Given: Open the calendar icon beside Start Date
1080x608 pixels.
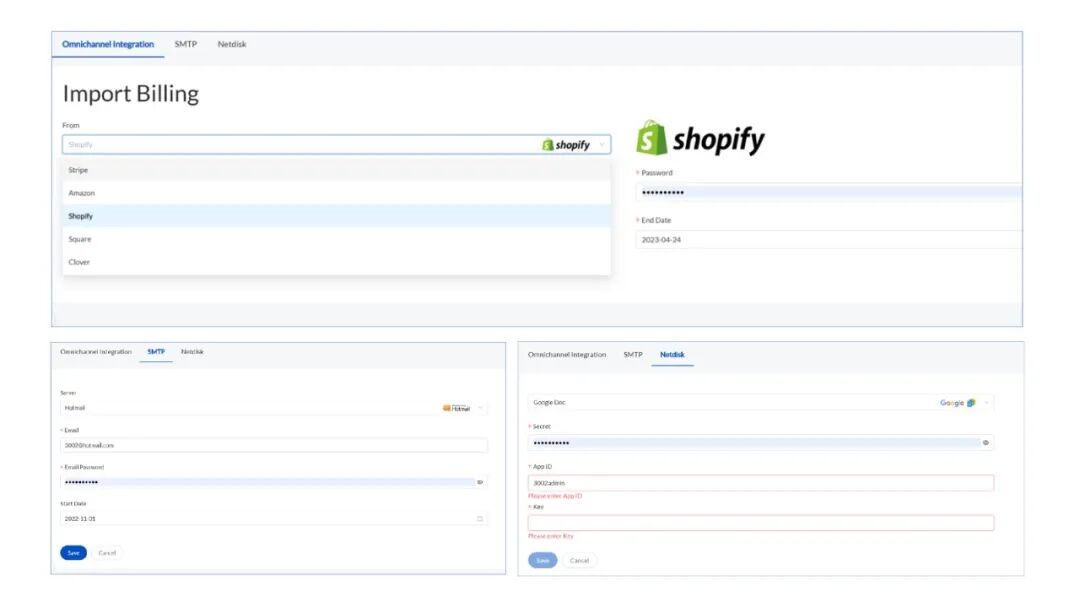Looking at the screenshot, I should tap(480, 518).
